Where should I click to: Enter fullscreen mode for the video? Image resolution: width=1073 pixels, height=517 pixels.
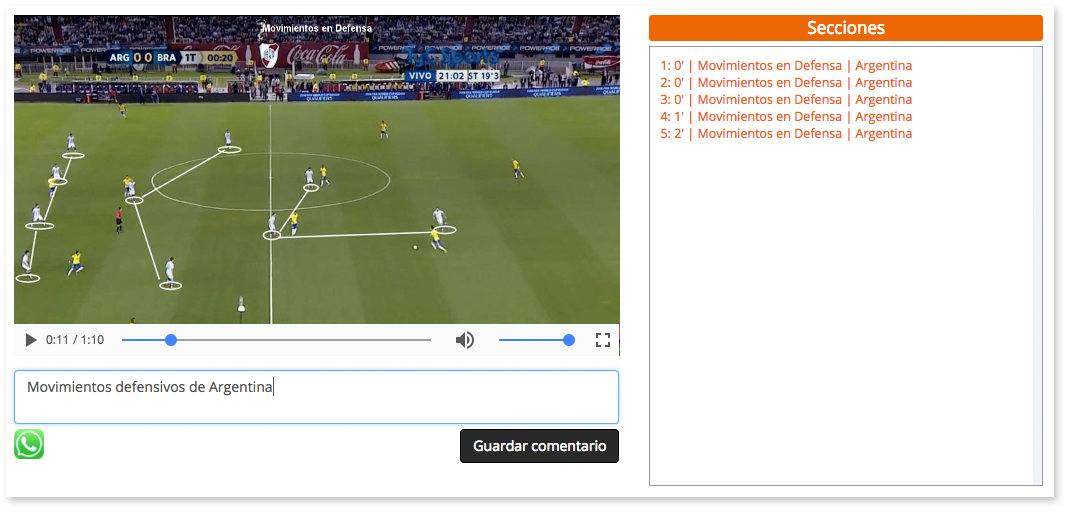coord(602,340)
